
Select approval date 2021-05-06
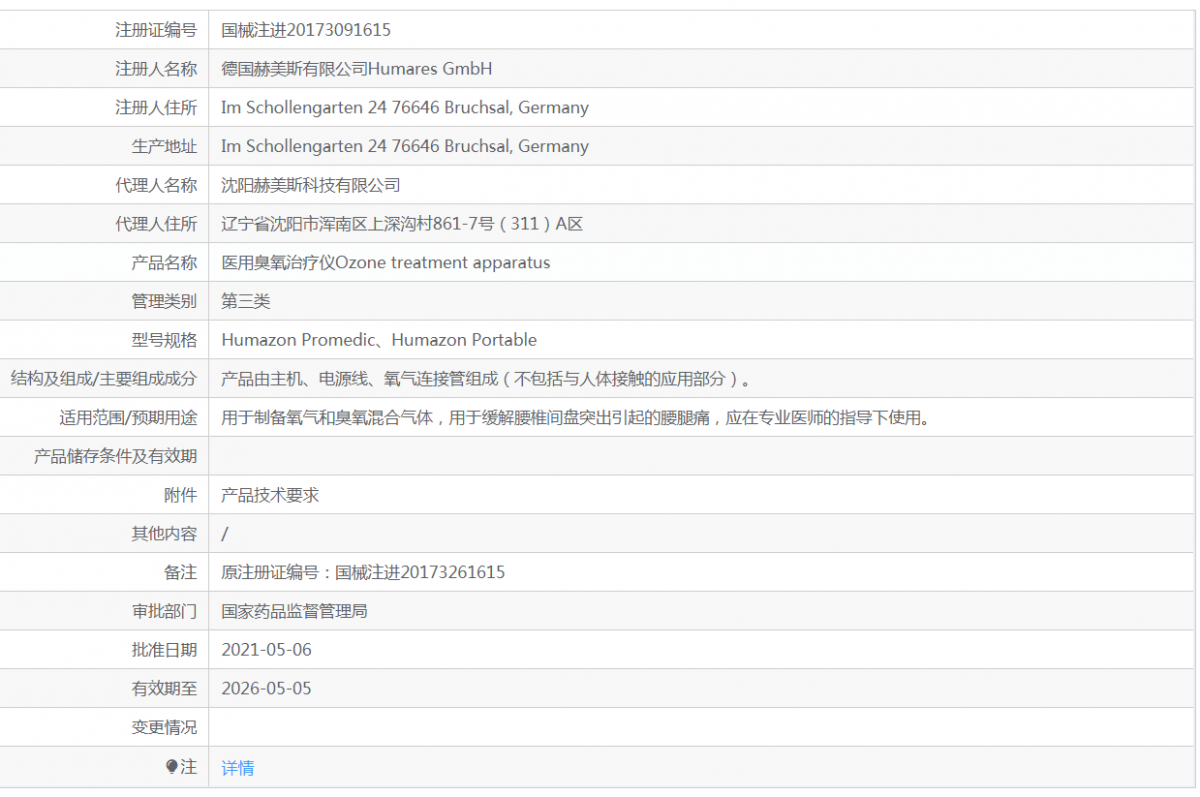(x=267, y=650)
